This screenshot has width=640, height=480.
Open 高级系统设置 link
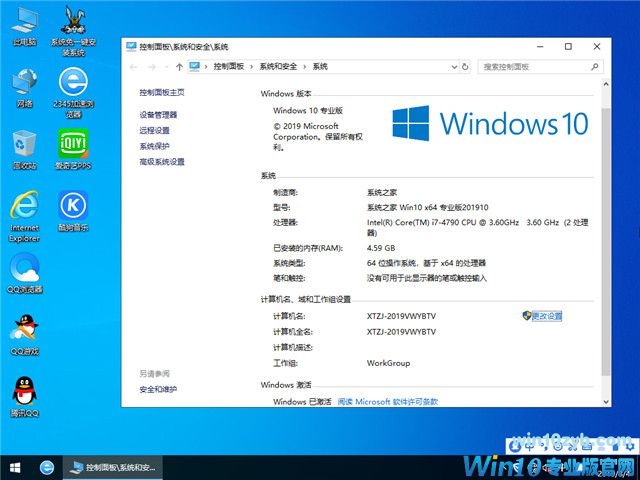pyautogui.click(x=162, y=162)
